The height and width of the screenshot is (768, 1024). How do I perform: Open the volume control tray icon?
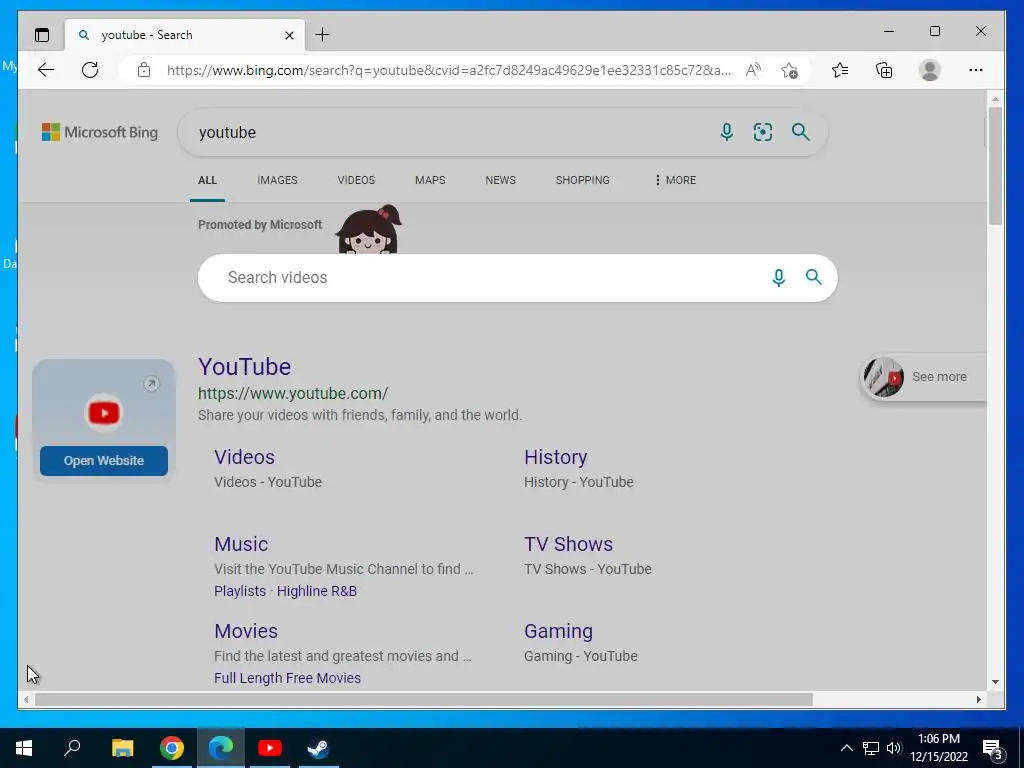click(x=894, y=748)
